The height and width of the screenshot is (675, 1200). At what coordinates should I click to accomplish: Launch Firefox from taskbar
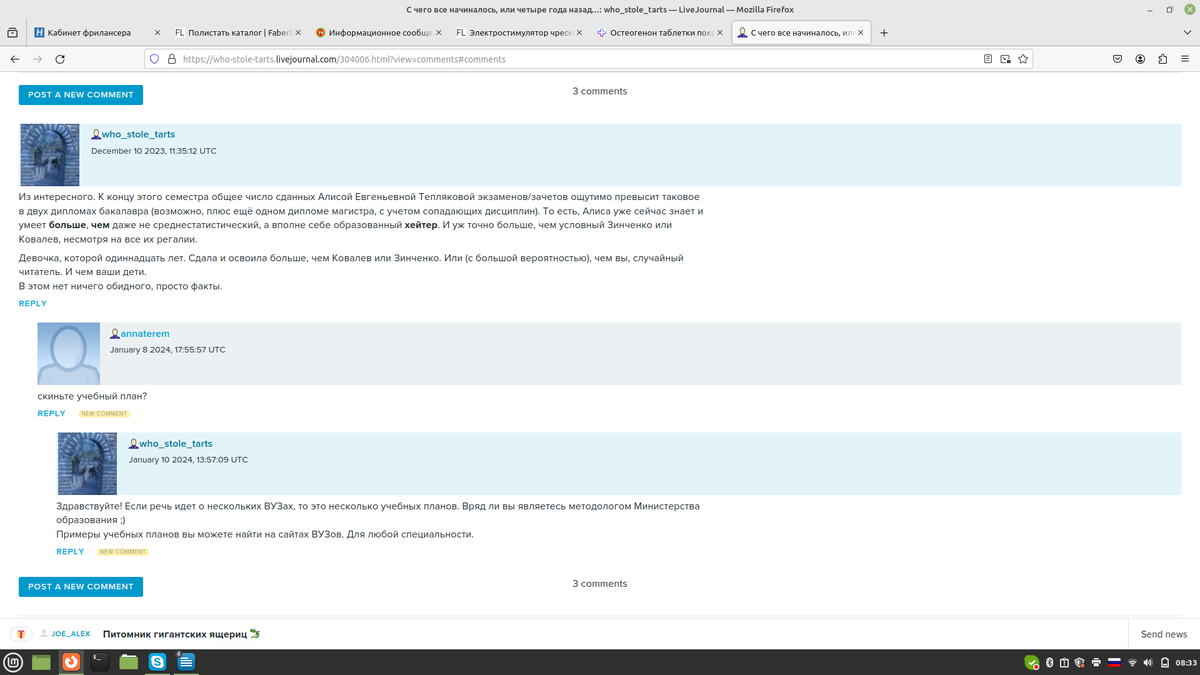coord(70,662)
